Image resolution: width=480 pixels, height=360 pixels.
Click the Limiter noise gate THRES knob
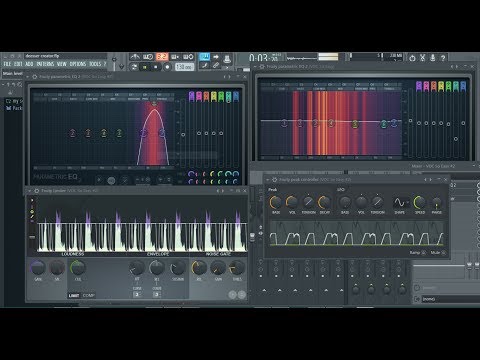pyautogui.click(x=237, y=268)
